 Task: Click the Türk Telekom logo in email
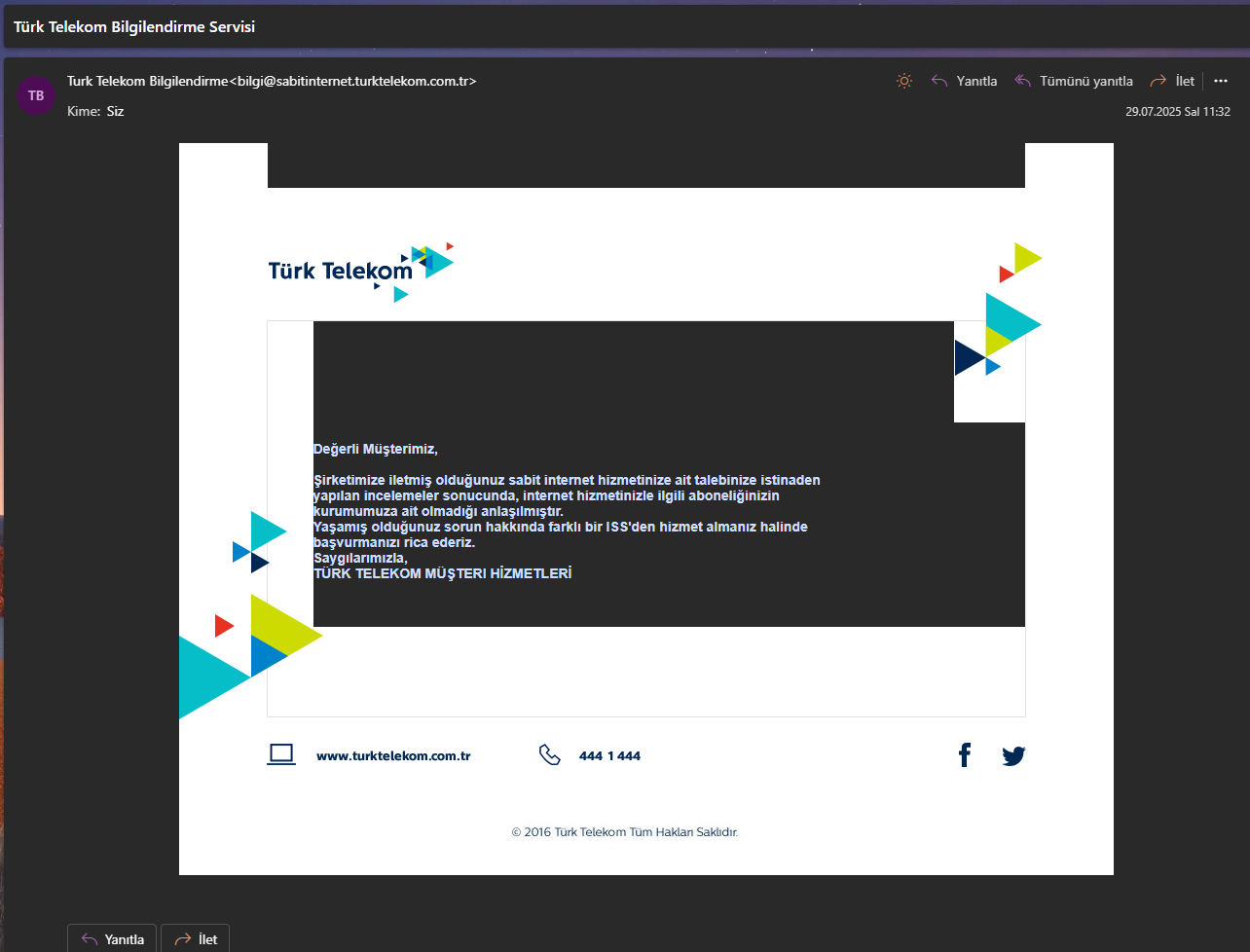(x=361, y=272)
